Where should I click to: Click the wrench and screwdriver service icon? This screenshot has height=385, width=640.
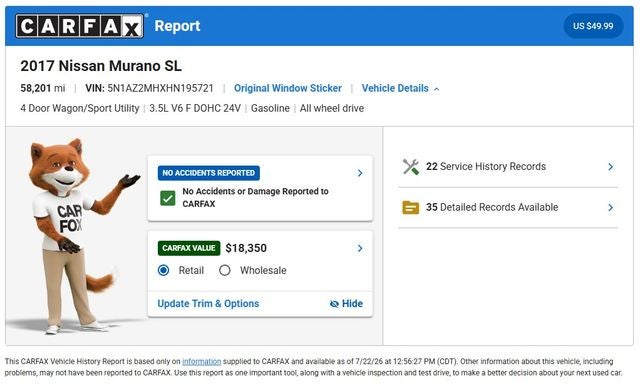[411, 167]
